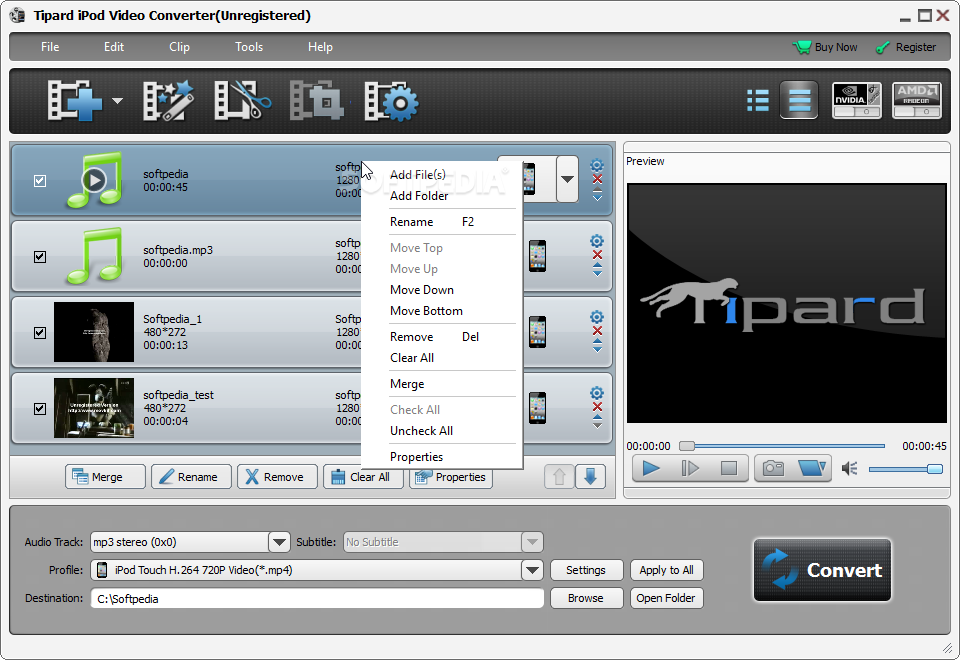The height and width of the screenshot is (660, 960).
Task: Toggle NVIDIA acceleration switch
Action: tap(857, 100)
